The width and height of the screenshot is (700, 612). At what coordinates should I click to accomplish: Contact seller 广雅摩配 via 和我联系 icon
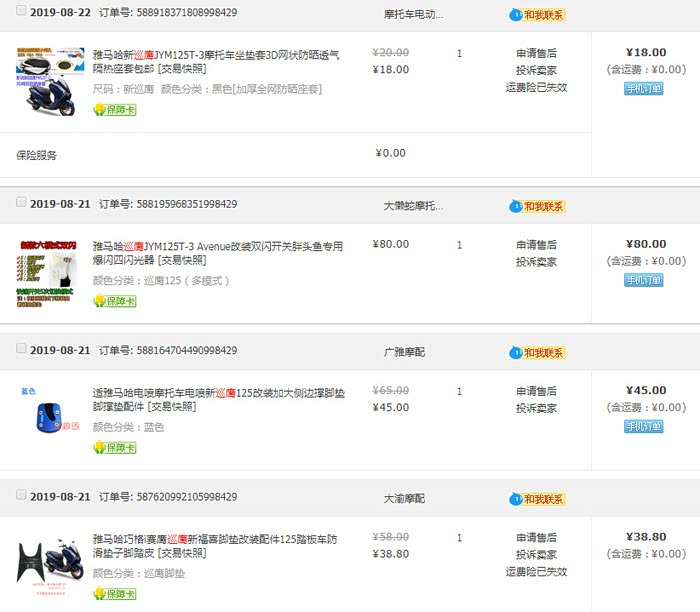(x=537, y=353)
